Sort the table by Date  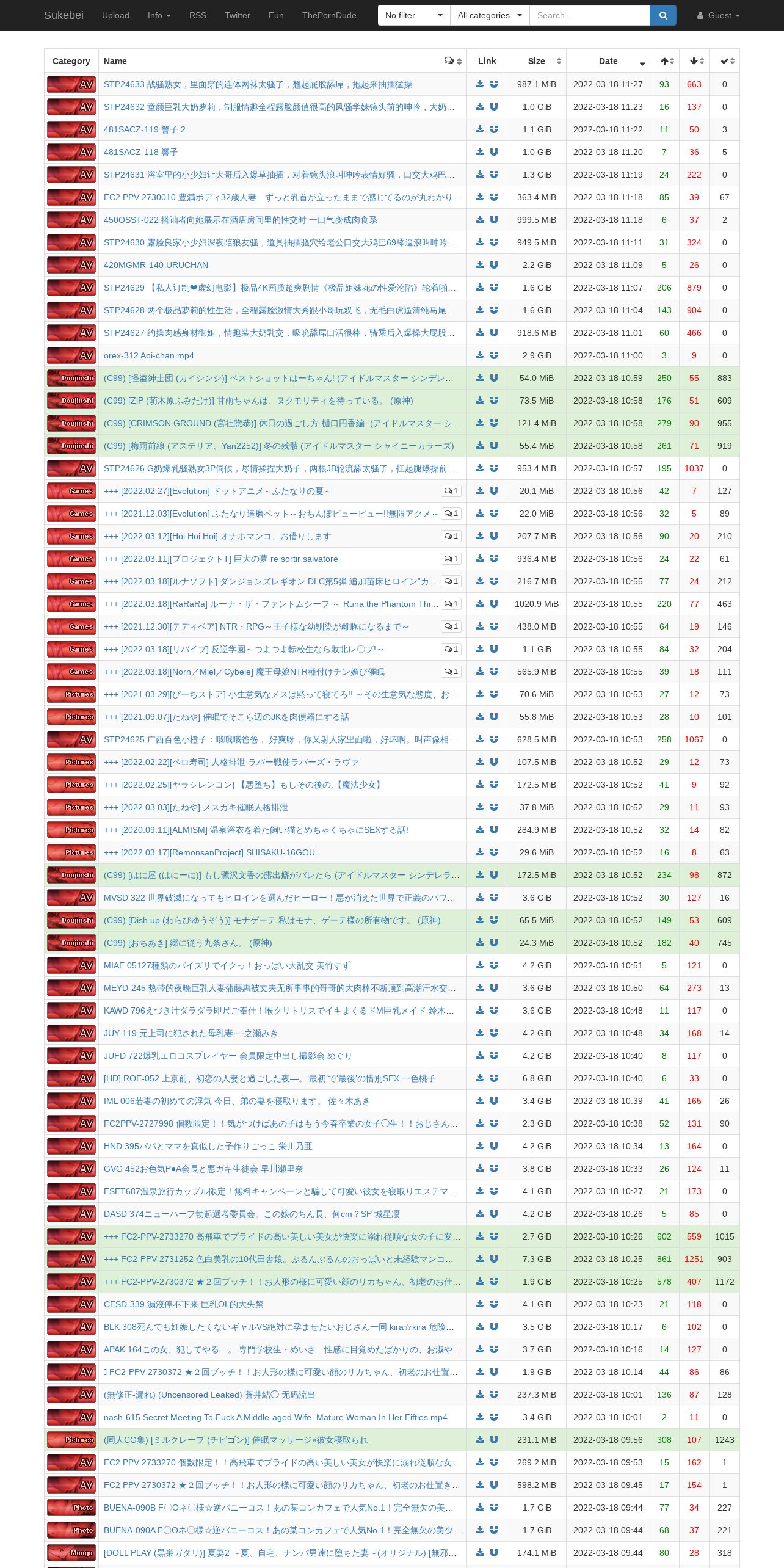pyautogui.click(x=608, y=61)
